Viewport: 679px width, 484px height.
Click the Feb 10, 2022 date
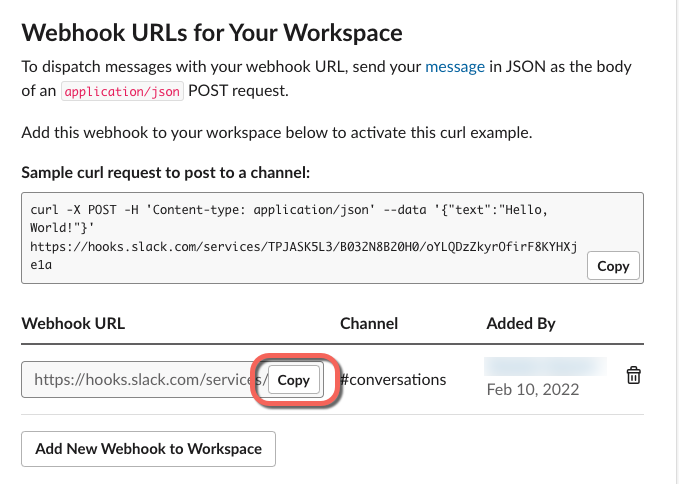(x=534, y=388)
